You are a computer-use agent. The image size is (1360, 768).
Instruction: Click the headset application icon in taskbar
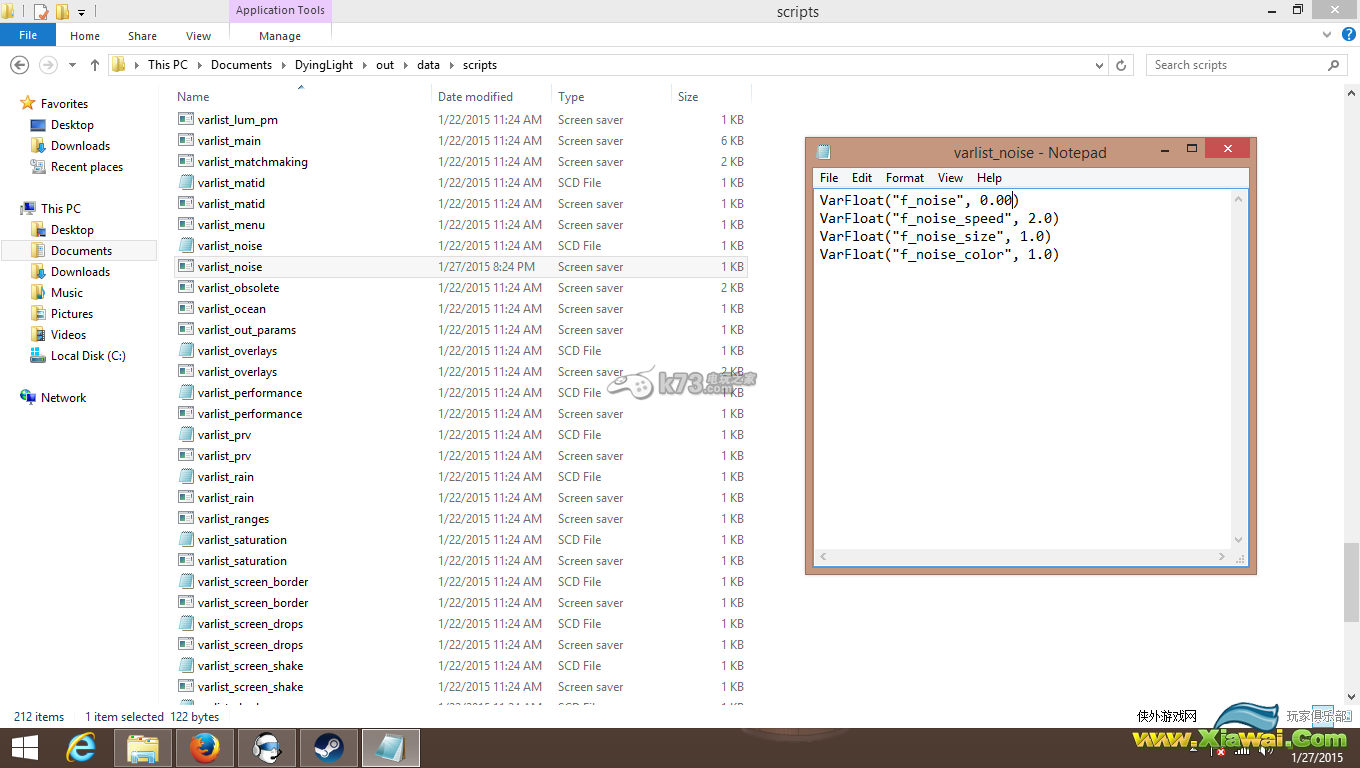(x=266, y=747)
